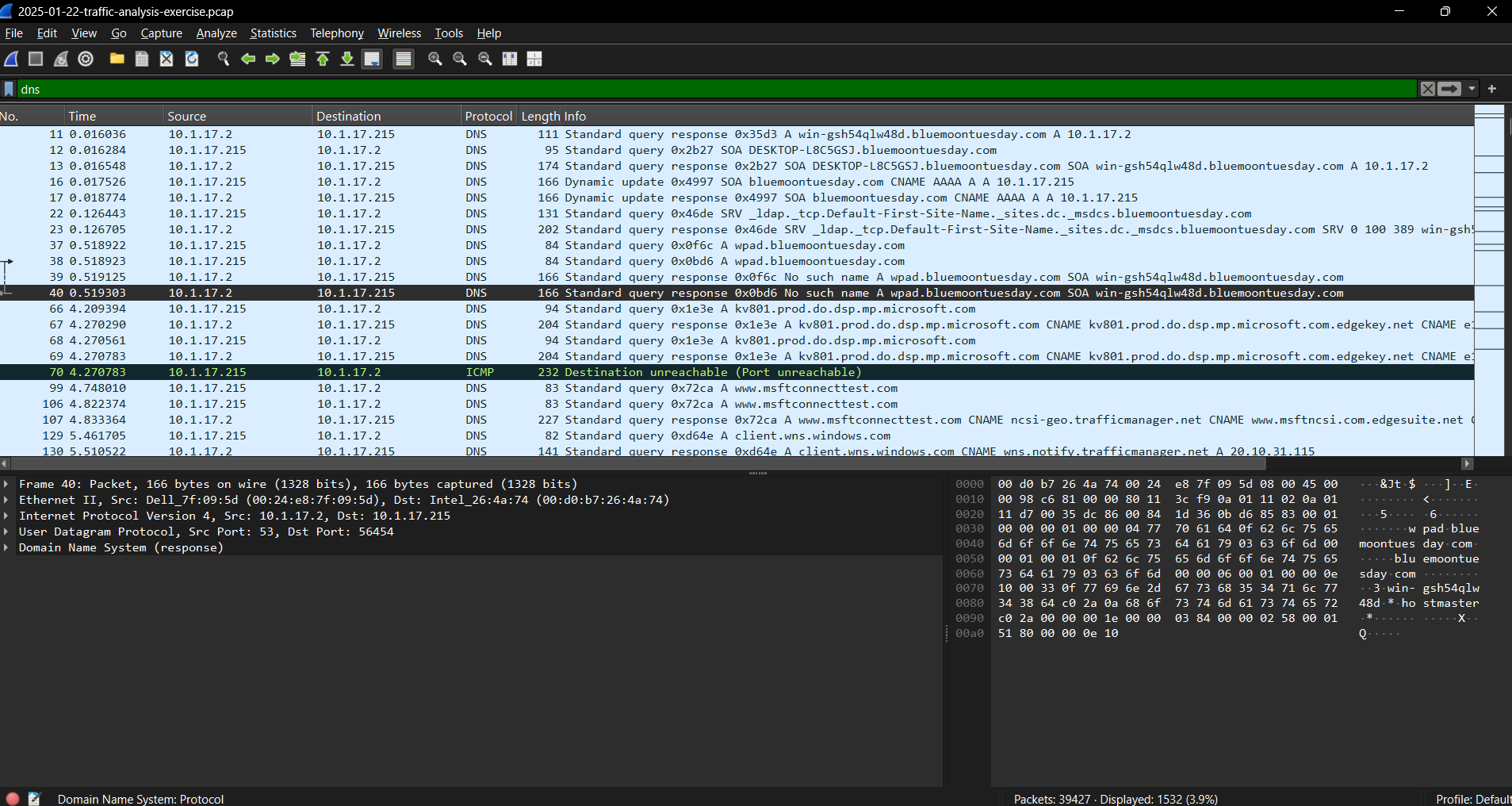The height and width of the screenshot is (806, 1512).
Task: Click the expert information red circle icon
Action: click(x=13, y=798)
